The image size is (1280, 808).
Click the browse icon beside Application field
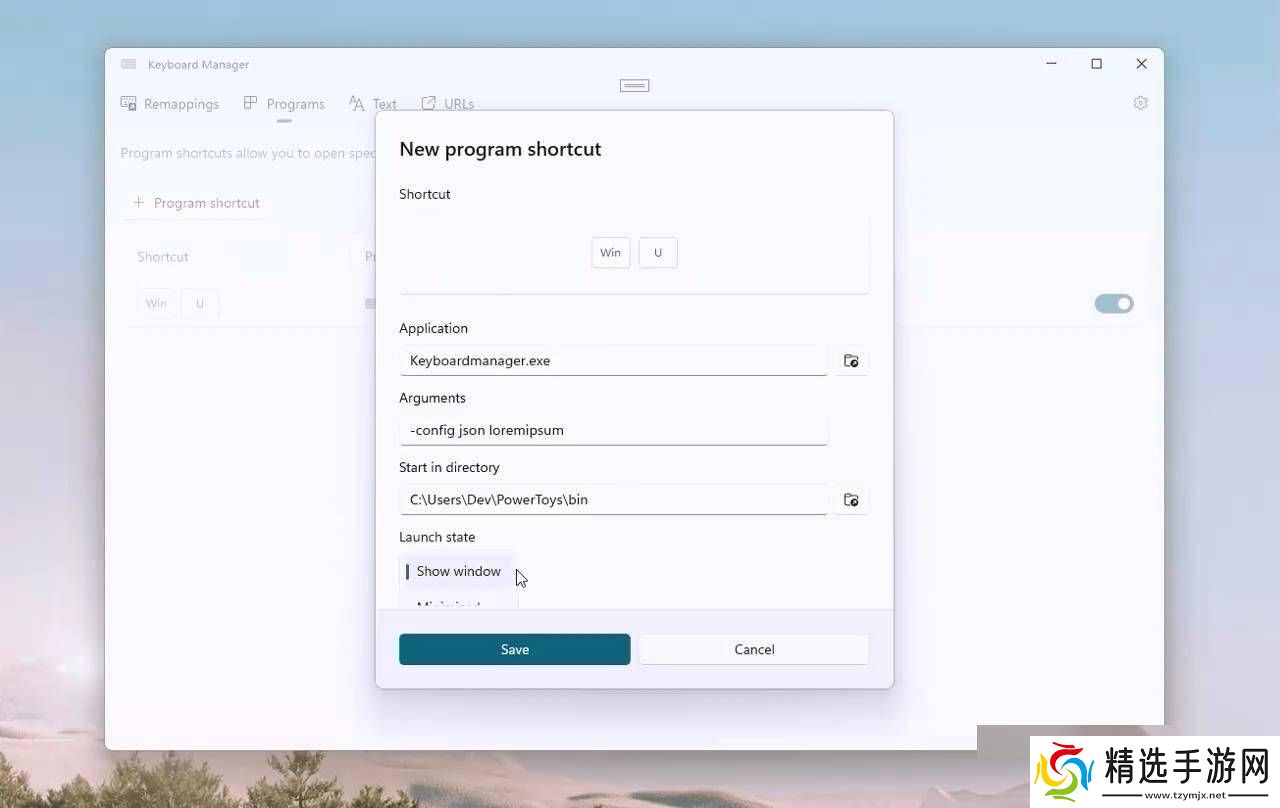(x=851, y=361)
